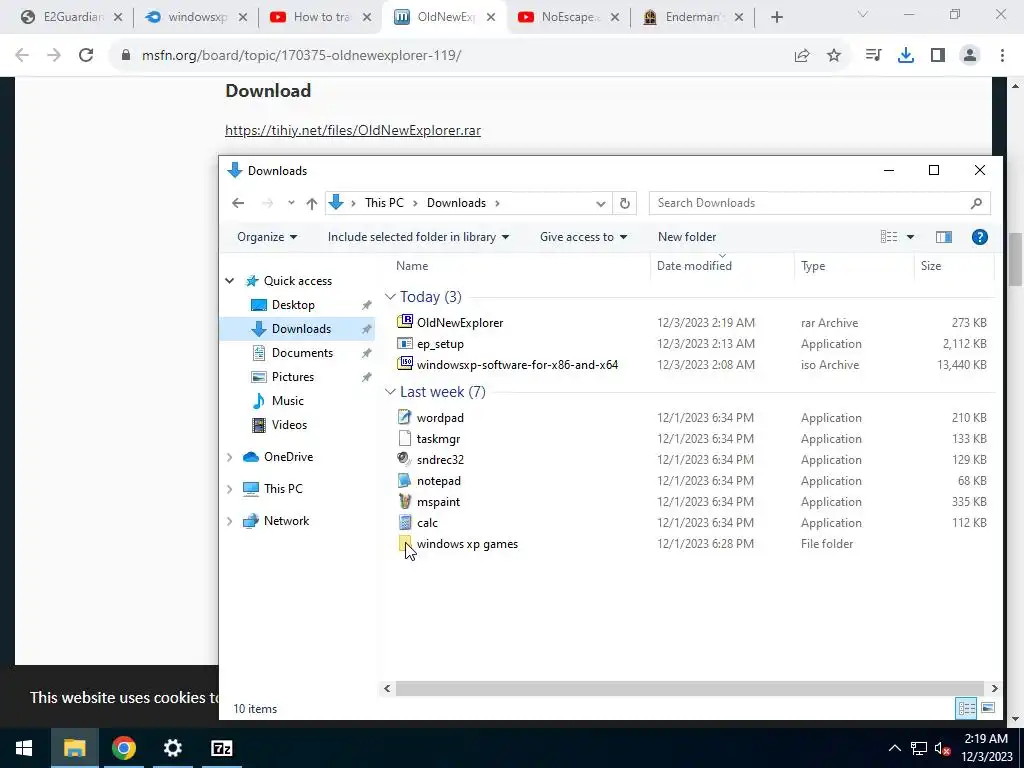Open recent locations dropdown arrow
1024x768 pixels.
(291, 203)
